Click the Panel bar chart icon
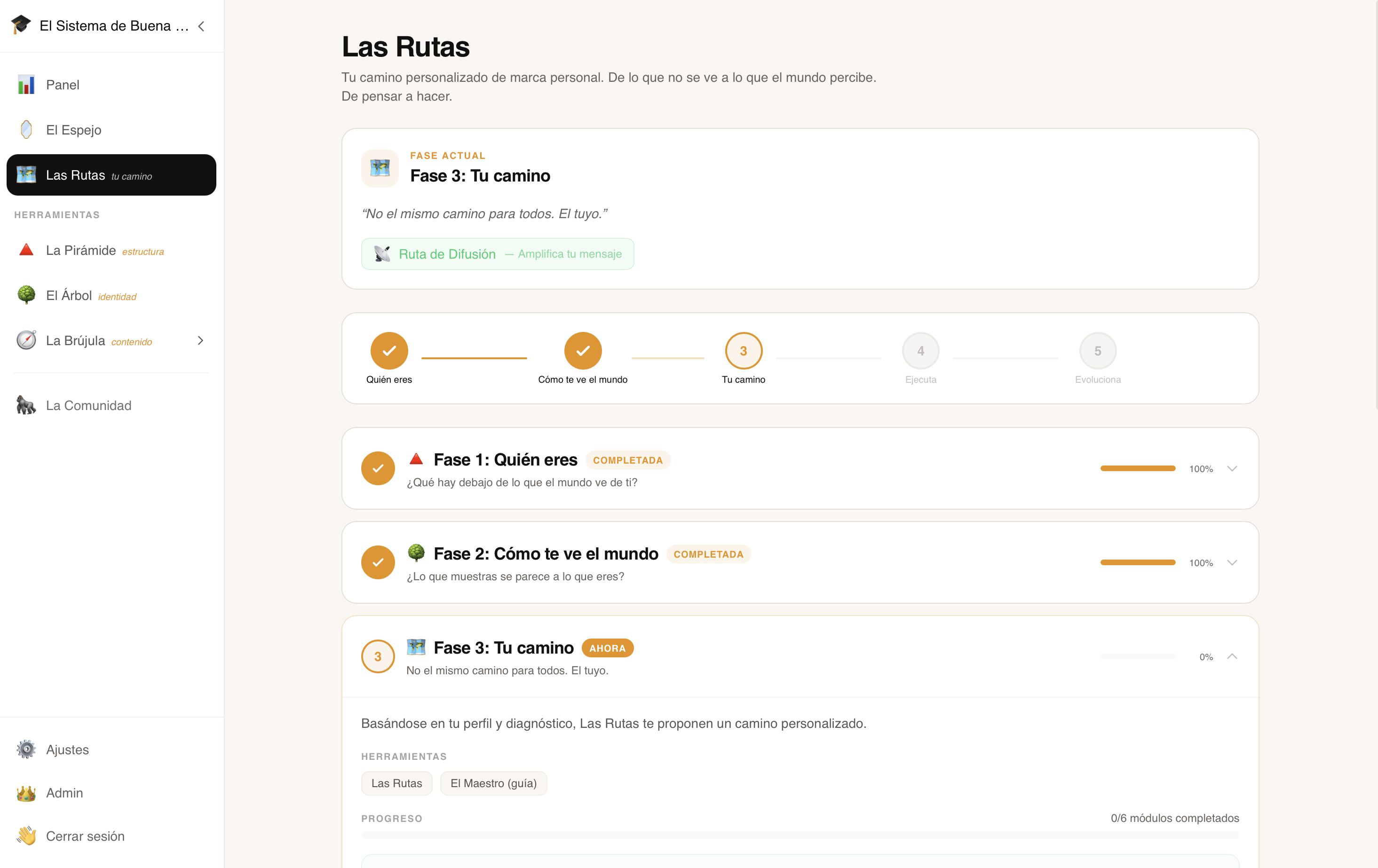The image size is (1378, 868). tap(26, 85)
